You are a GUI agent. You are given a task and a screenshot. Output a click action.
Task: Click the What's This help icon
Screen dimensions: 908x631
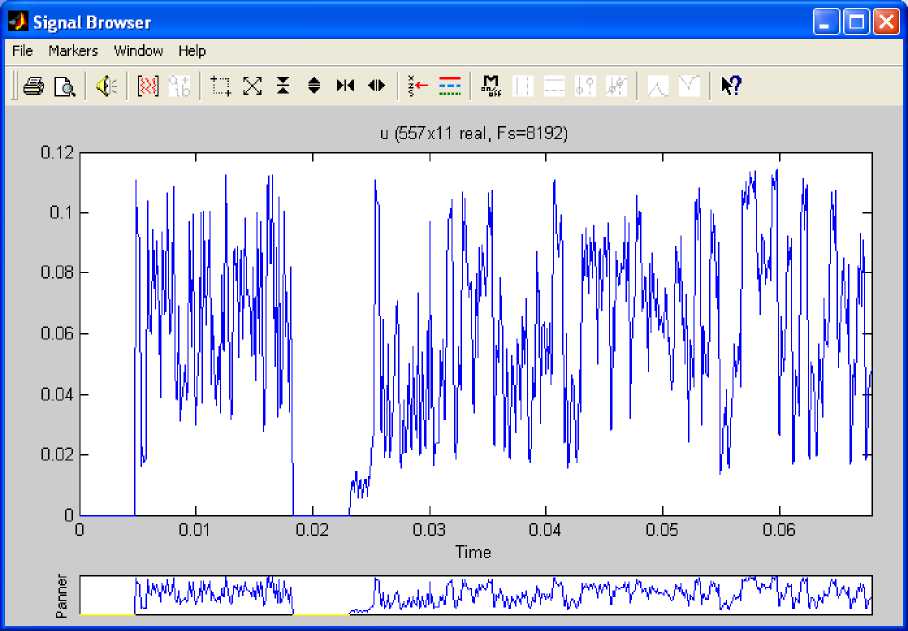[731, 87]
